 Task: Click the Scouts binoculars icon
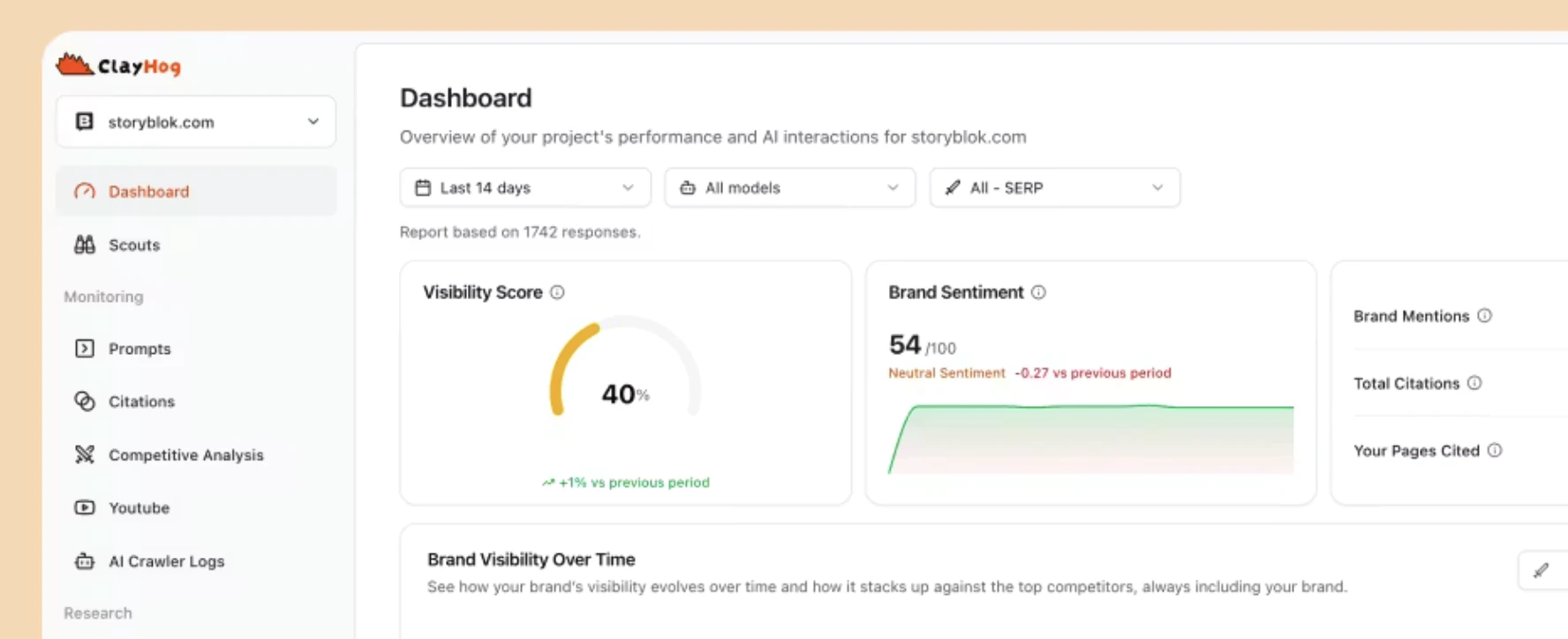tap(85, 244)
